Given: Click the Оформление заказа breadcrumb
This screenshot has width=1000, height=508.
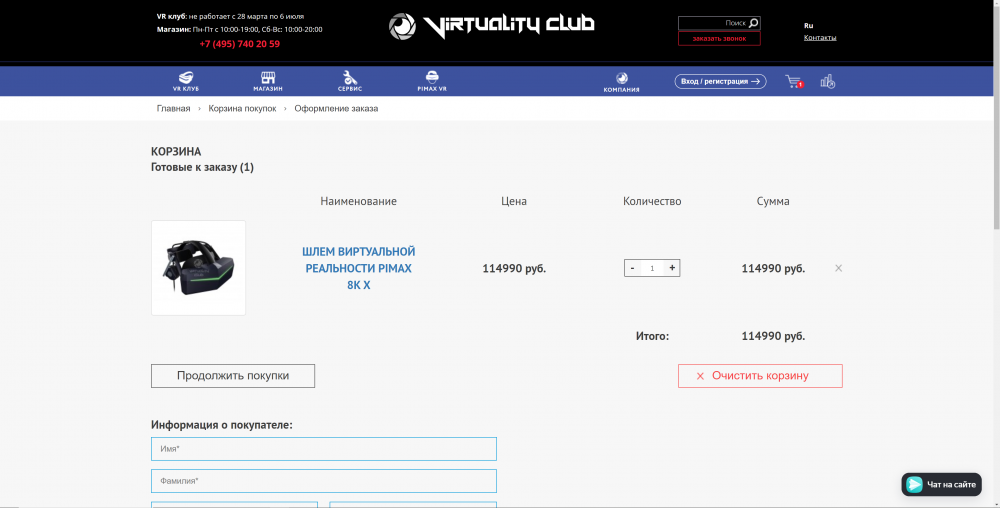Looking at the screenshot, I should (336, 108).
